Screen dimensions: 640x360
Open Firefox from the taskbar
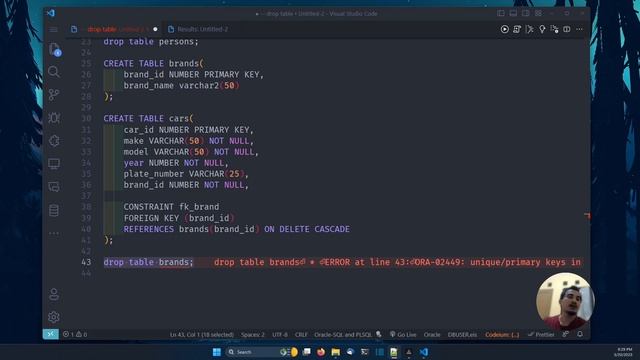pos(321,352)
